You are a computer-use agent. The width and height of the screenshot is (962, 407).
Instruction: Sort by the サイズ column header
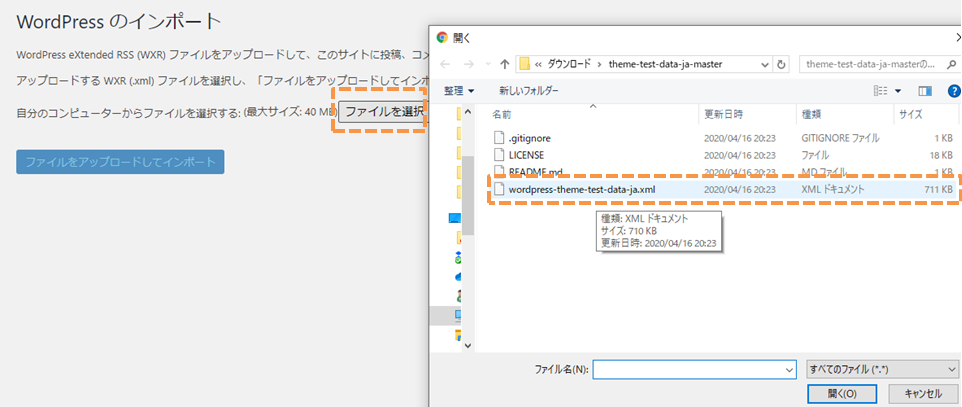pos(910,114)
